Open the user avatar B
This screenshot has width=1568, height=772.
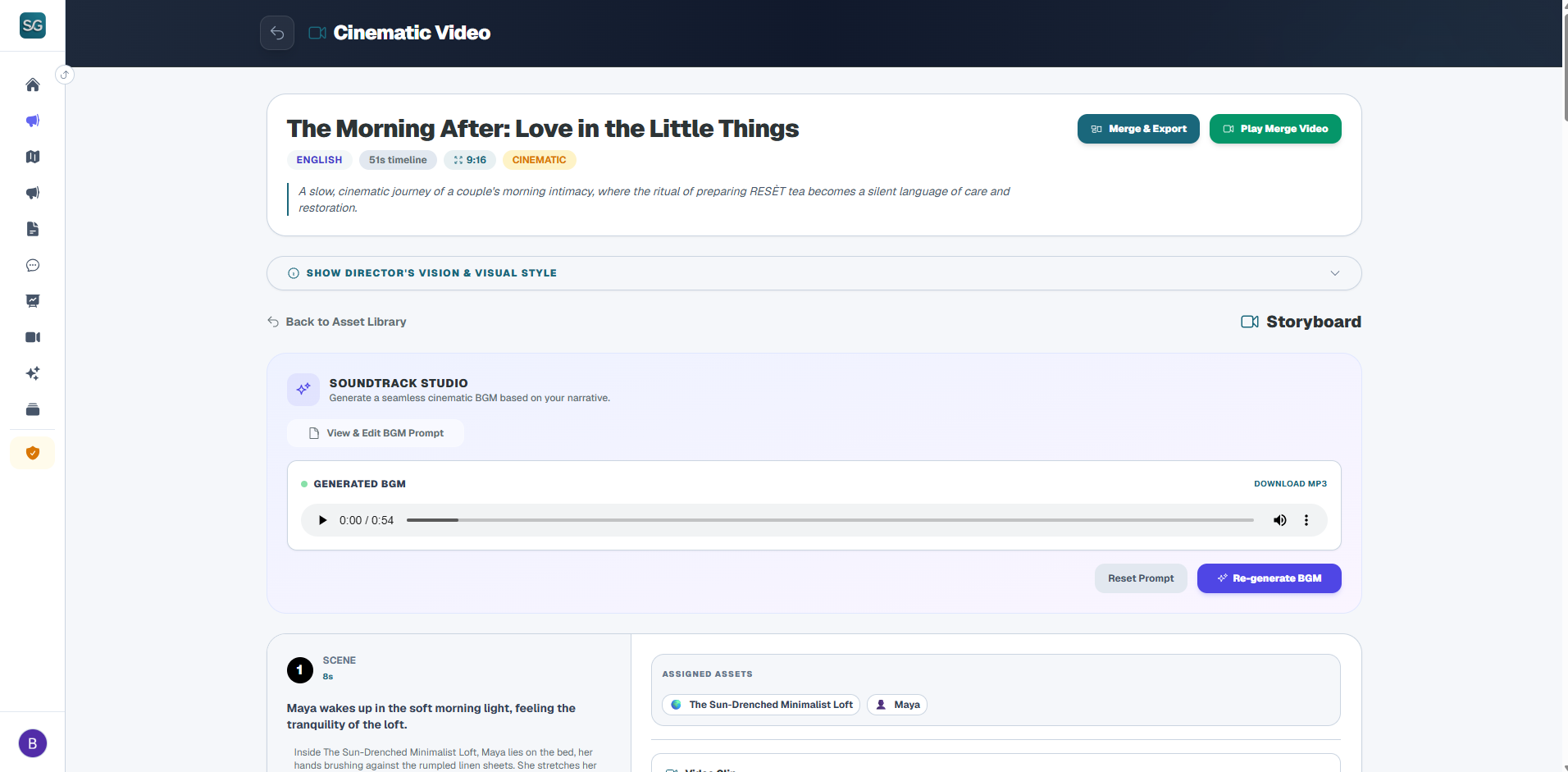tap(33, 743)
